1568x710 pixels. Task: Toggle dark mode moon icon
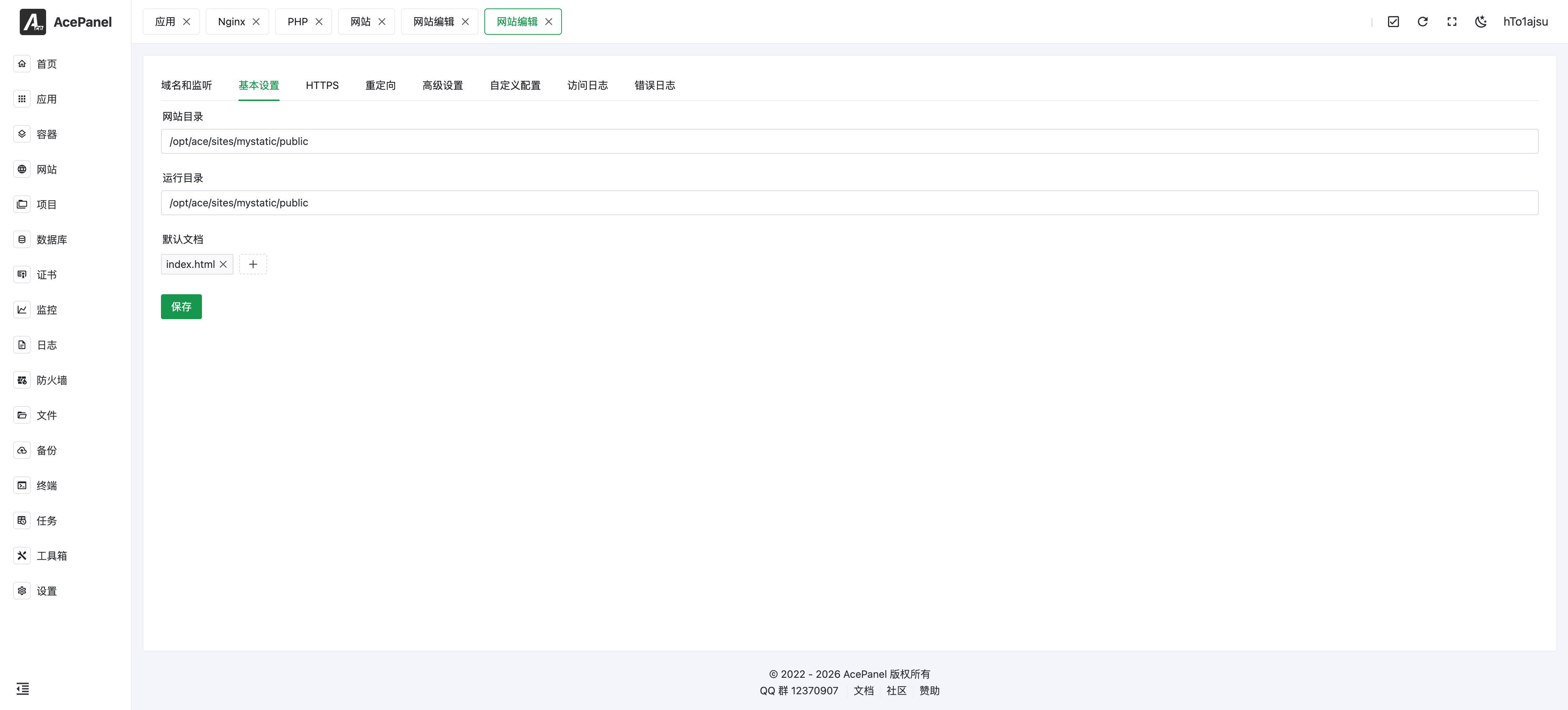click(x=1481, y=22)
